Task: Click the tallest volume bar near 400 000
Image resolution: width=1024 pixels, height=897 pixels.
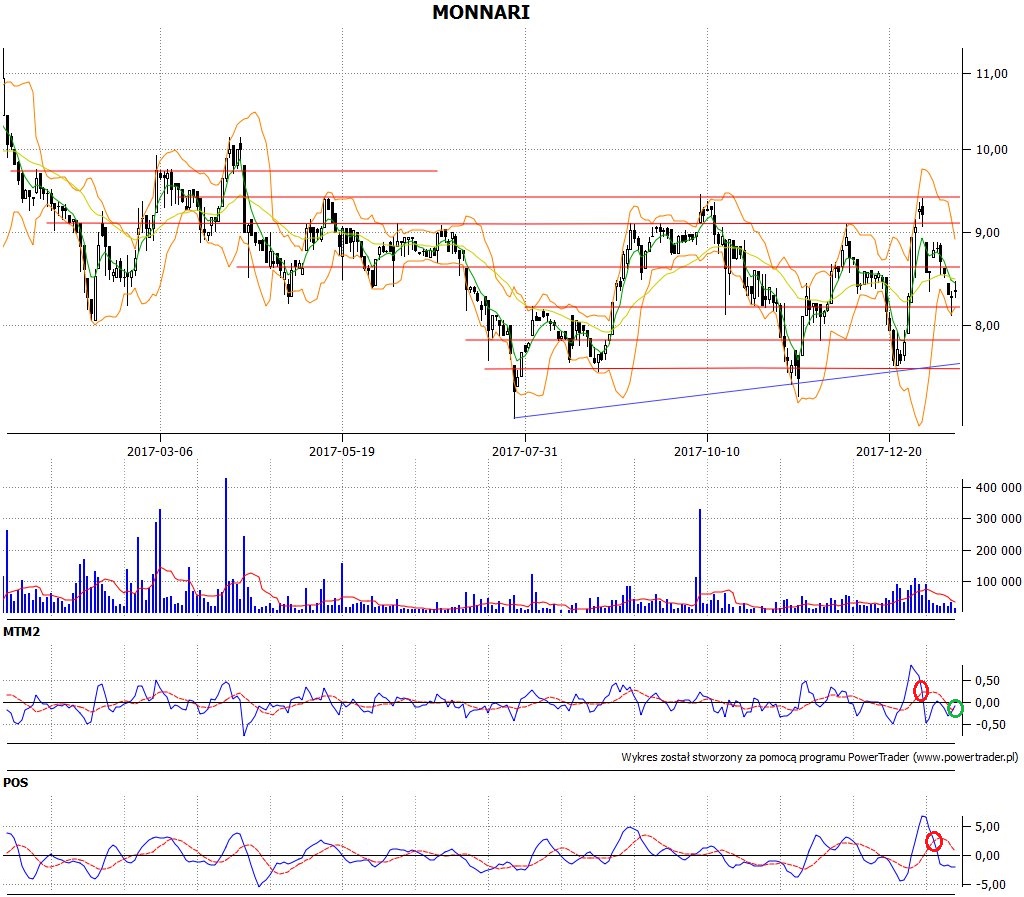Action: [x=226, y=545]
